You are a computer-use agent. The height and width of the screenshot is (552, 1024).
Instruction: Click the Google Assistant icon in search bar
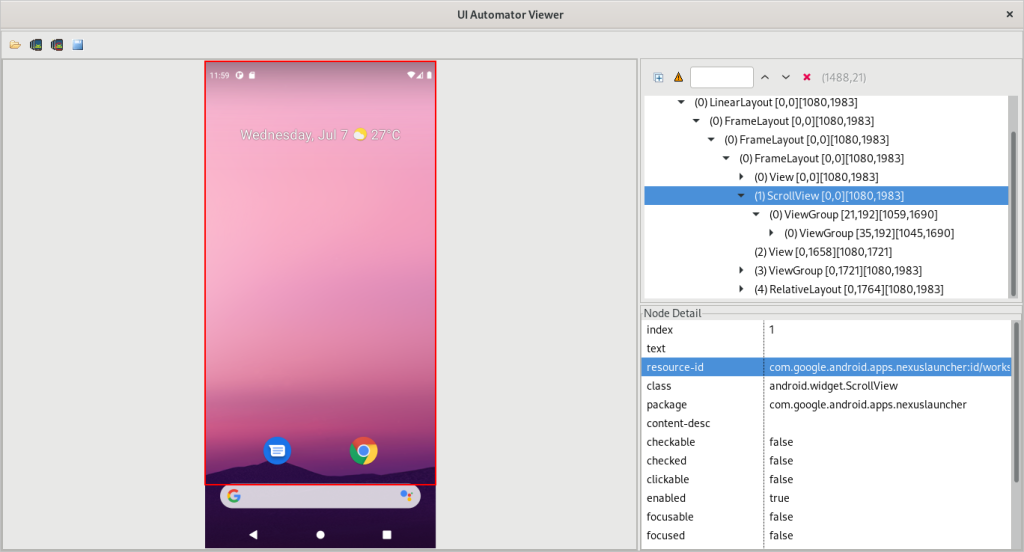pos(406,496)
